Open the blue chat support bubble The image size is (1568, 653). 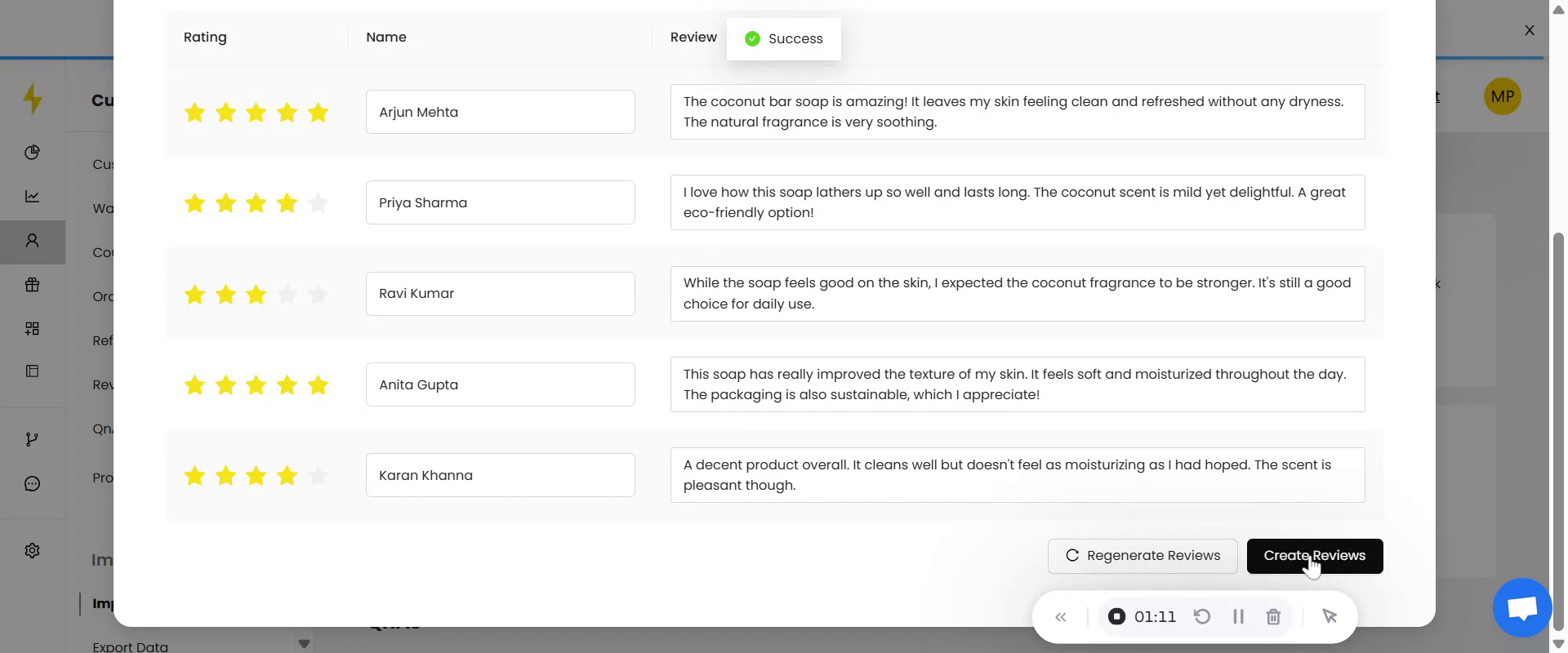click(1522, 607)
